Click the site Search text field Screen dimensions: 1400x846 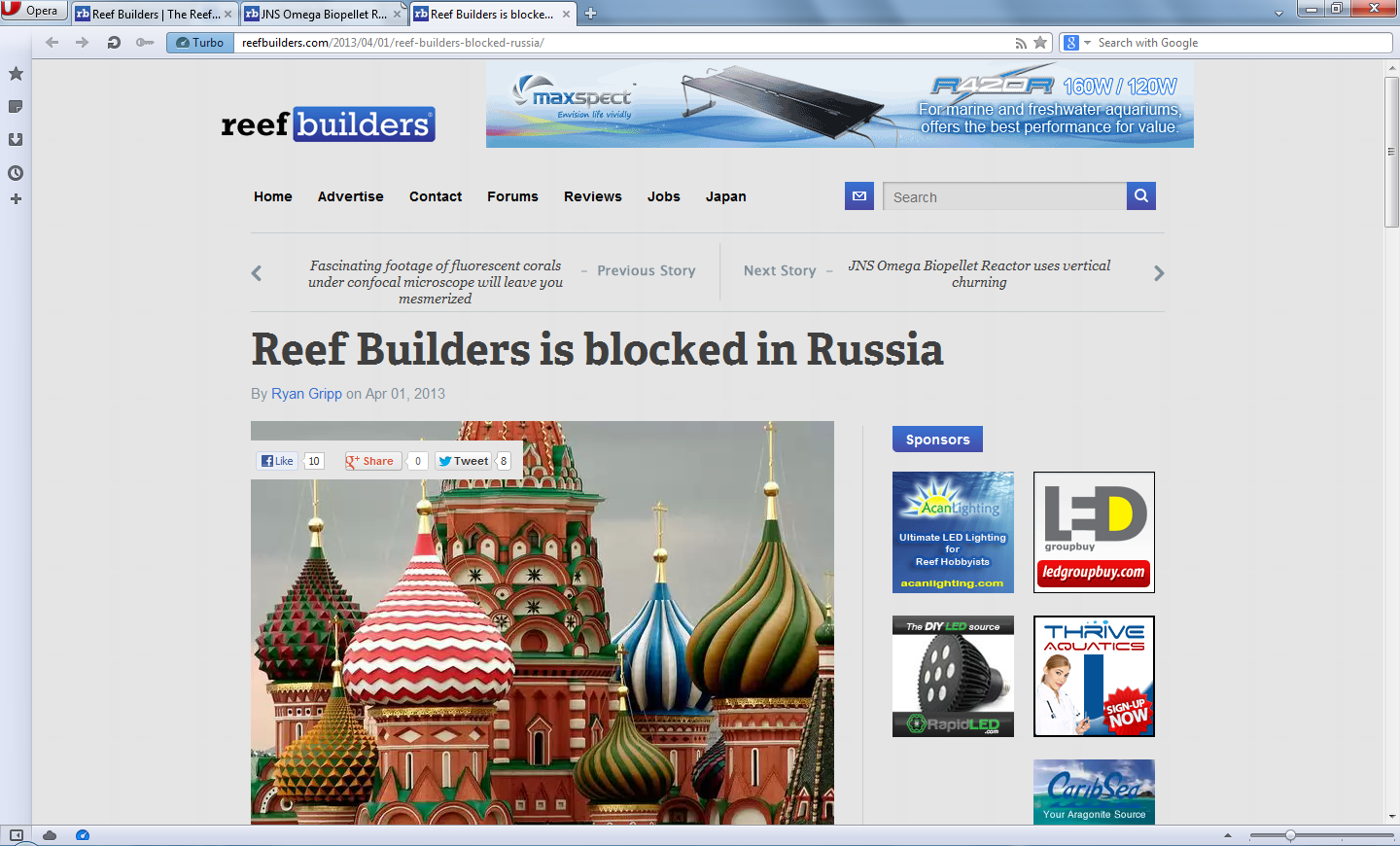(x=1004, y=196)
